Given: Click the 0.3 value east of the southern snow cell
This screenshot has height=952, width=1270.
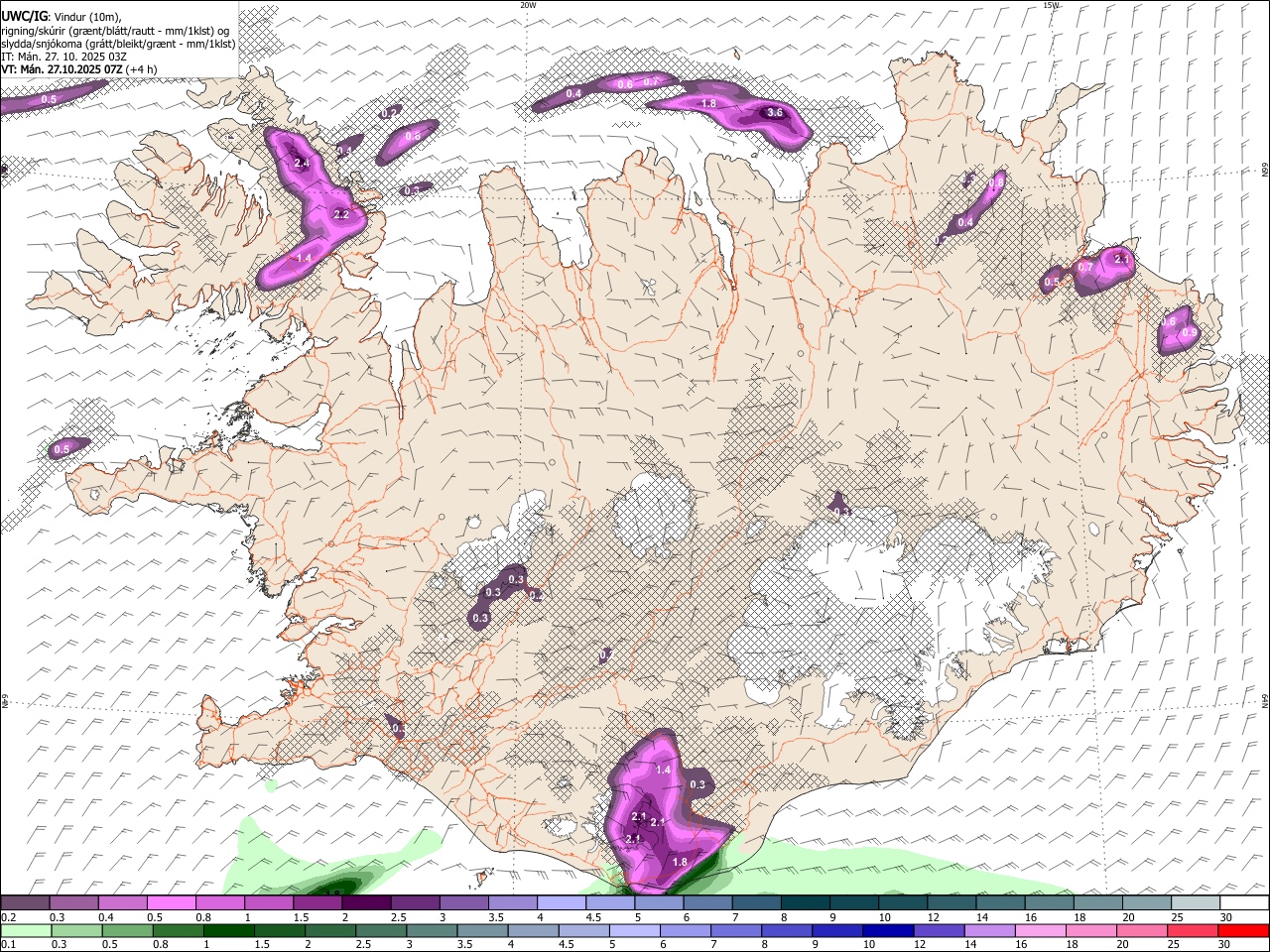Looking at the screenshot, I should (698, 784).
